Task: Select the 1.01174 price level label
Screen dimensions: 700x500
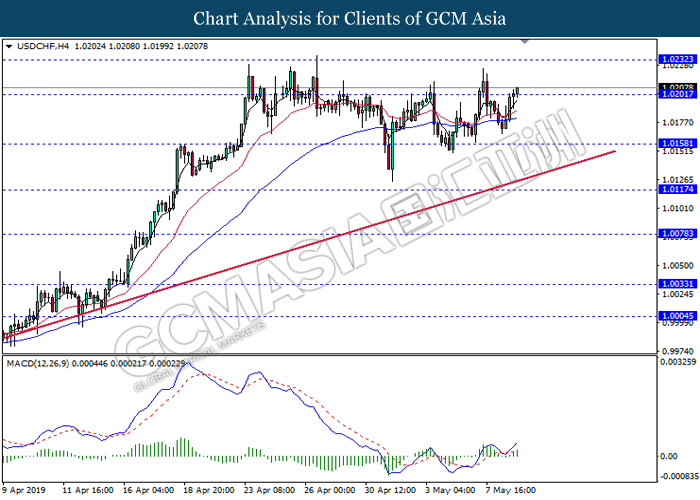Action: 677,189
